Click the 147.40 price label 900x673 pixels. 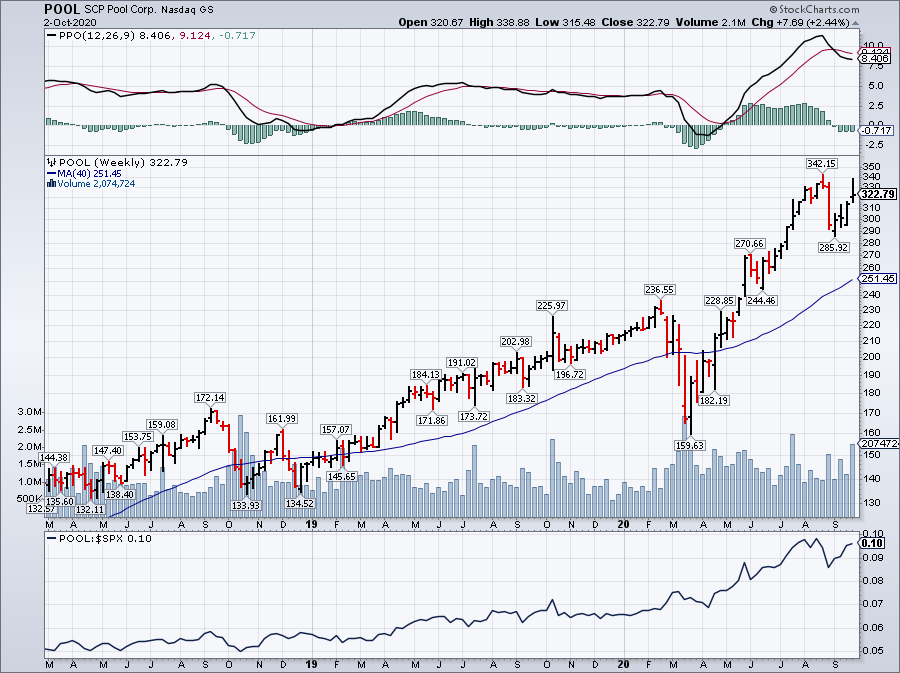pos(108,450)
